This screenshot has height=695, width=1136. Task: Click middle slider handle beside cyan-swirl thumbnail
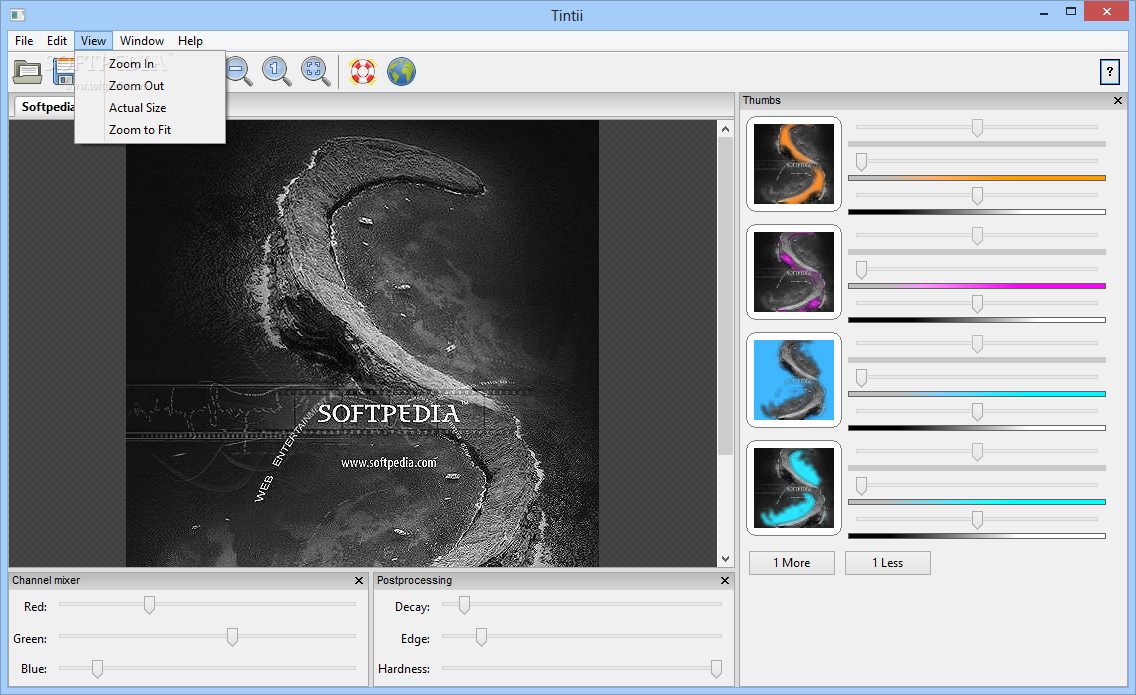(861, 486)
